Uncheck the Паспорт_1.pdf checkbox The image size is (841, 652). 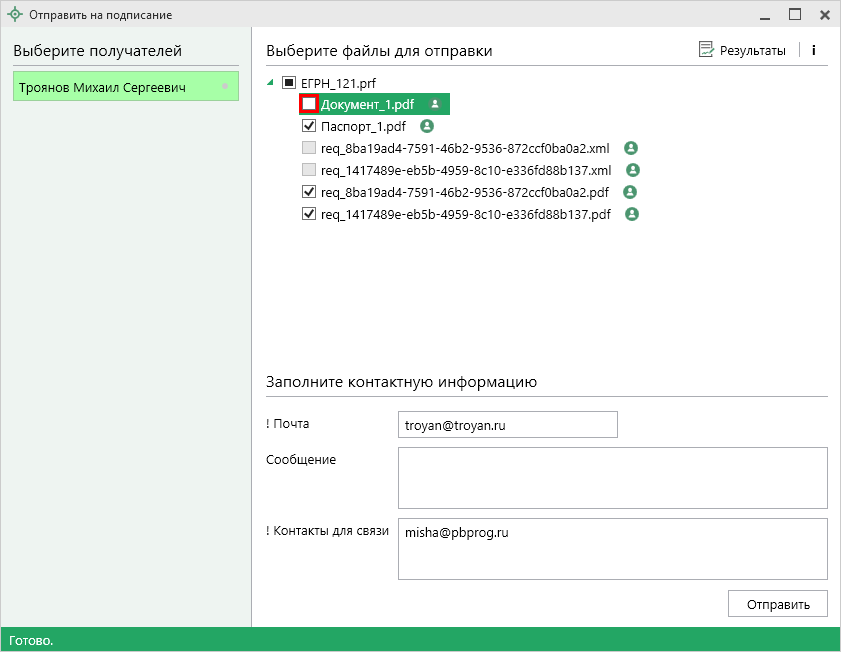(x=309, y=126)
